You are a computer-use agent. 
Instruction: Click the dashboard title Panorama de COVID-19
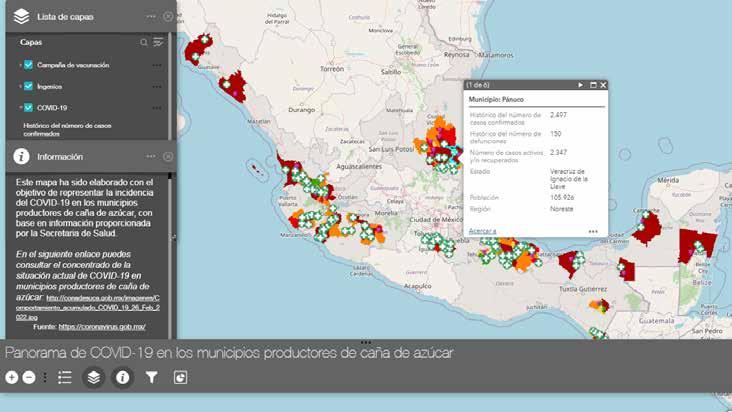click(229, 353)
